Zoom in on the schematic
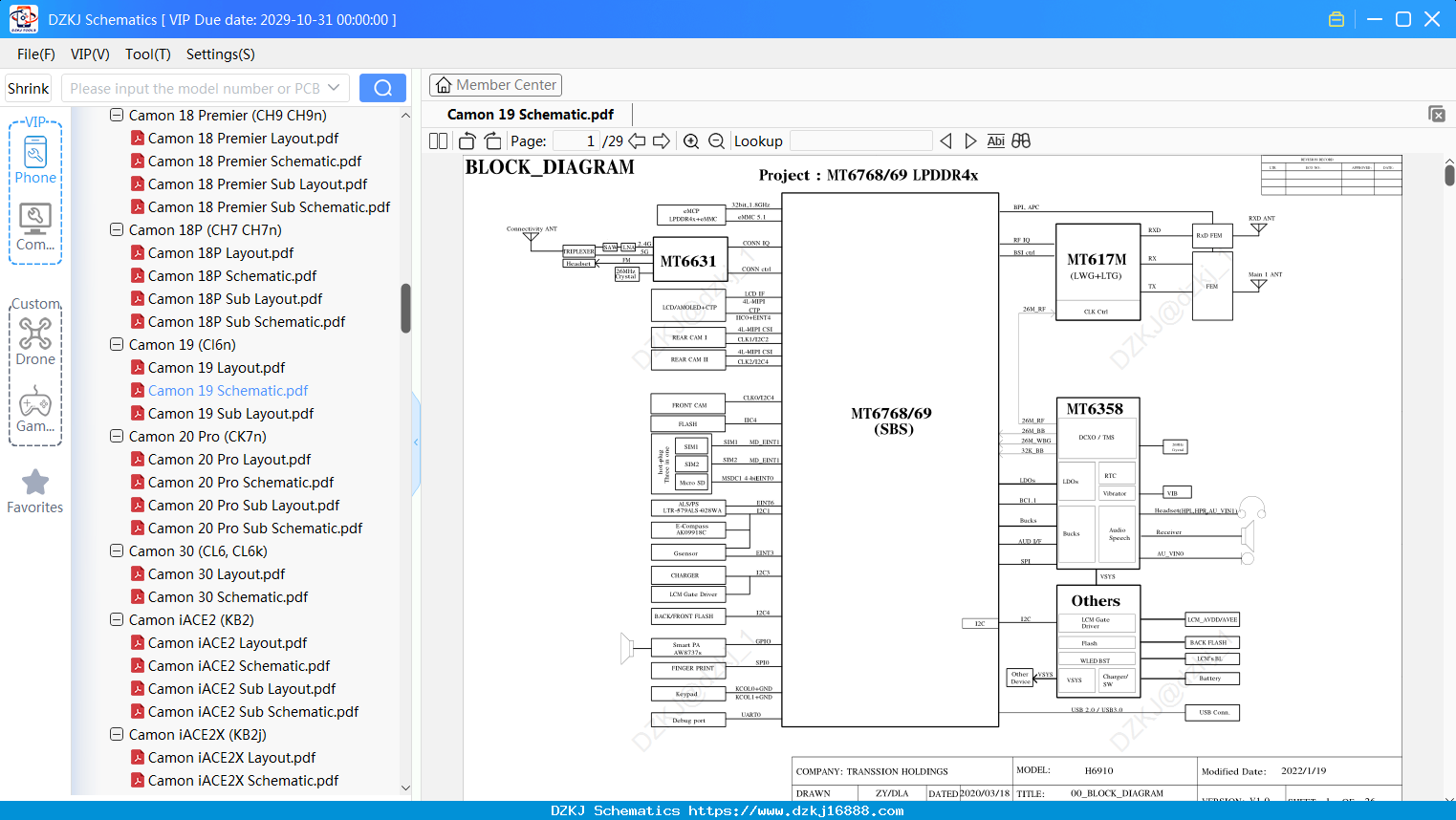 click(691, 141)
